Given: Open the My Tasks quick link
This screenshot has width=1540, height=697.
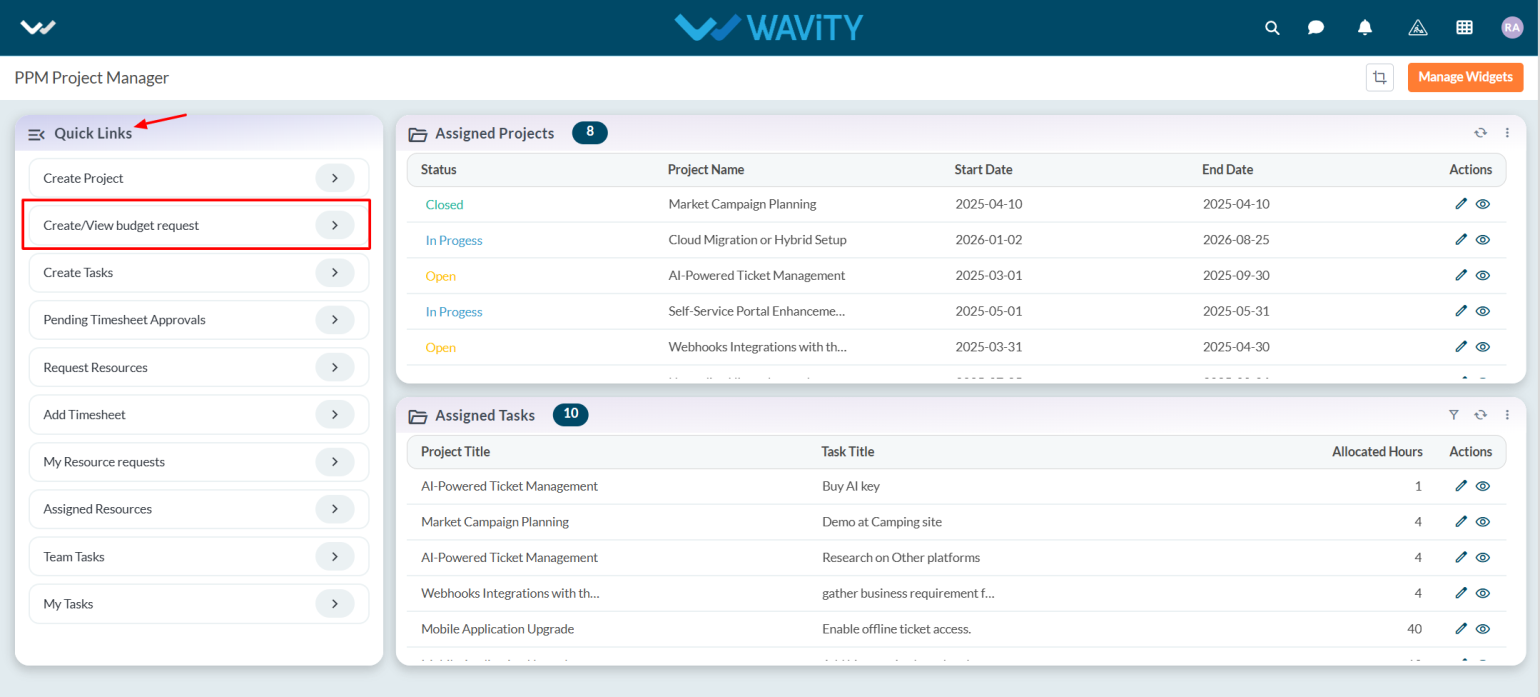Looking at the screenshot, I should [x=199, y=604].
